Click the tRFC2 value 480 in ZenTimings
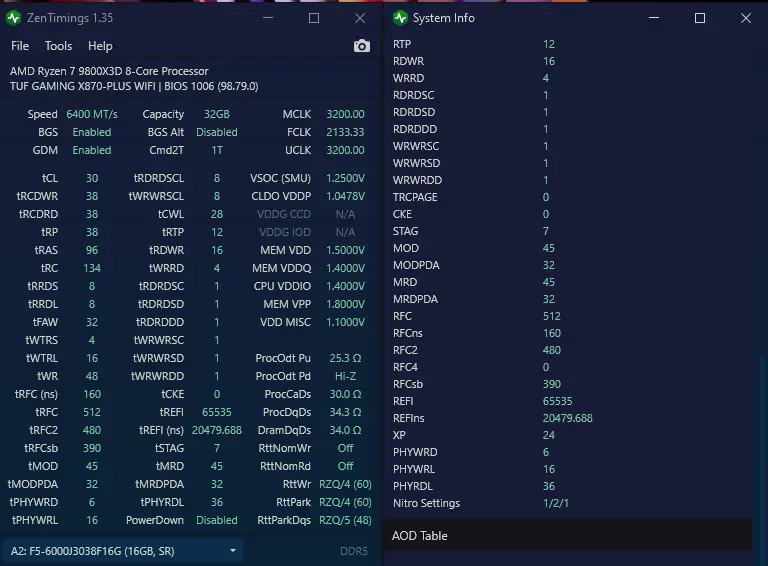The height and width of the screenshot is (566, 768). pyautogui.click(x=92, y=430)
